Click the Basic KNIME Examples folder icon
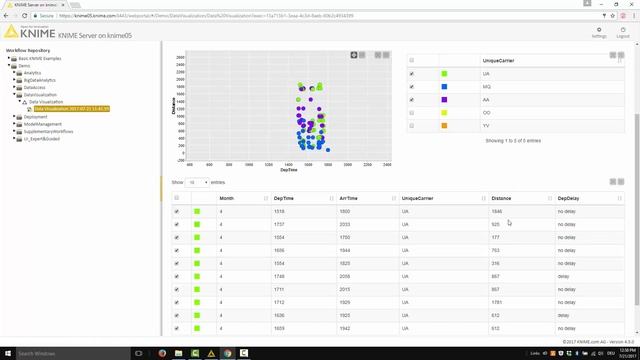 [x=14, y=59]
